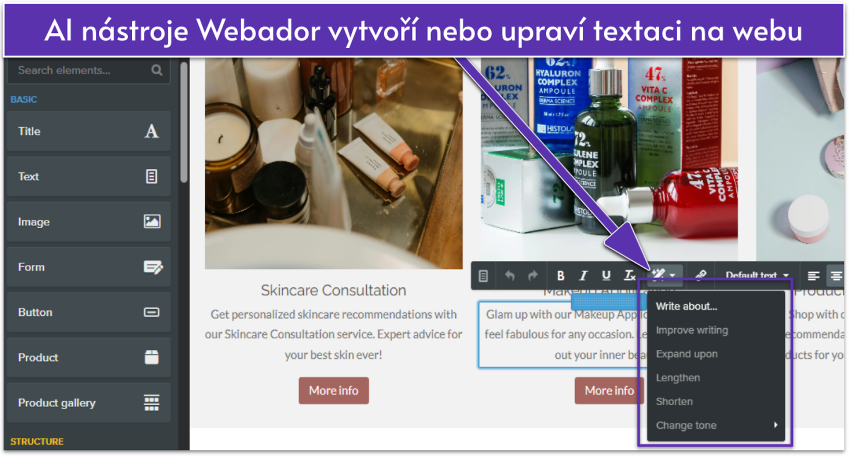Click the Title letter A icon

[x=152, y=131]
